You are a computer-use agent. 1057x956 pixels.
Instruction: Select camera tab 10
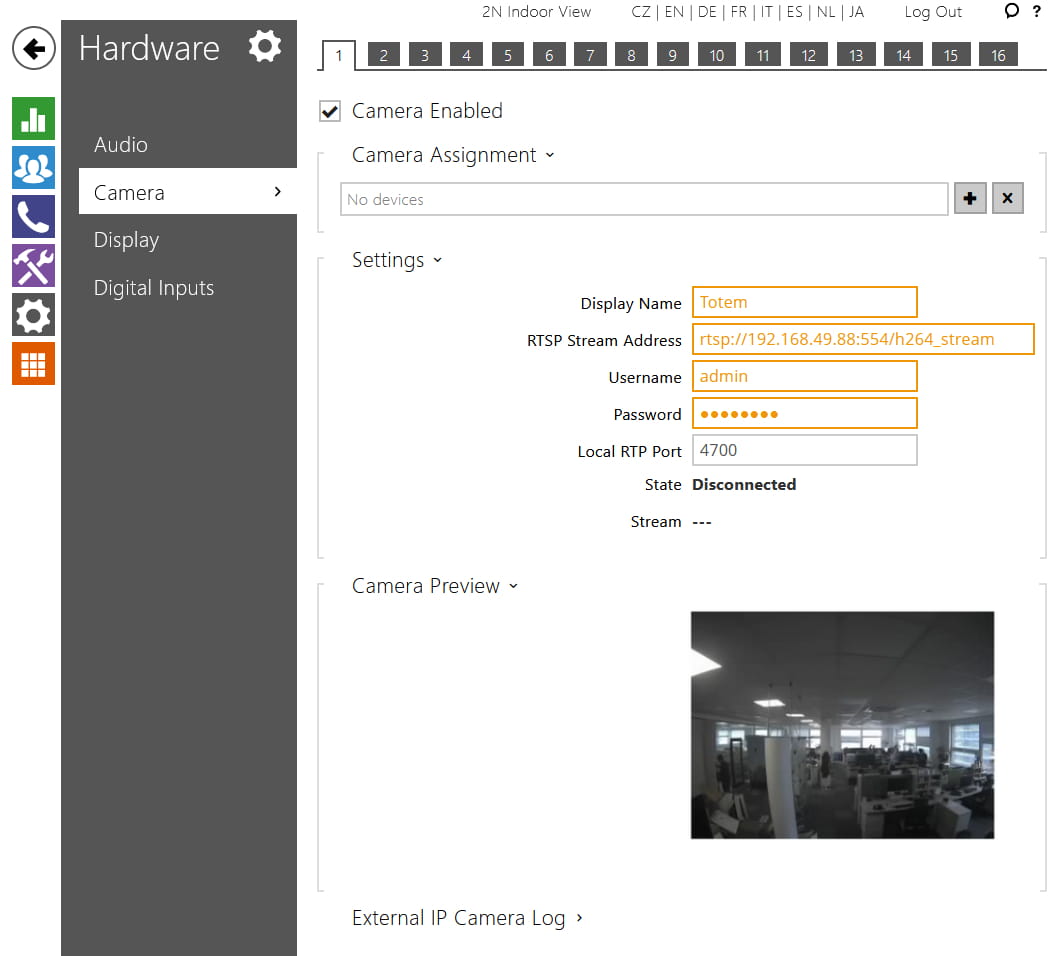point(717,55)
